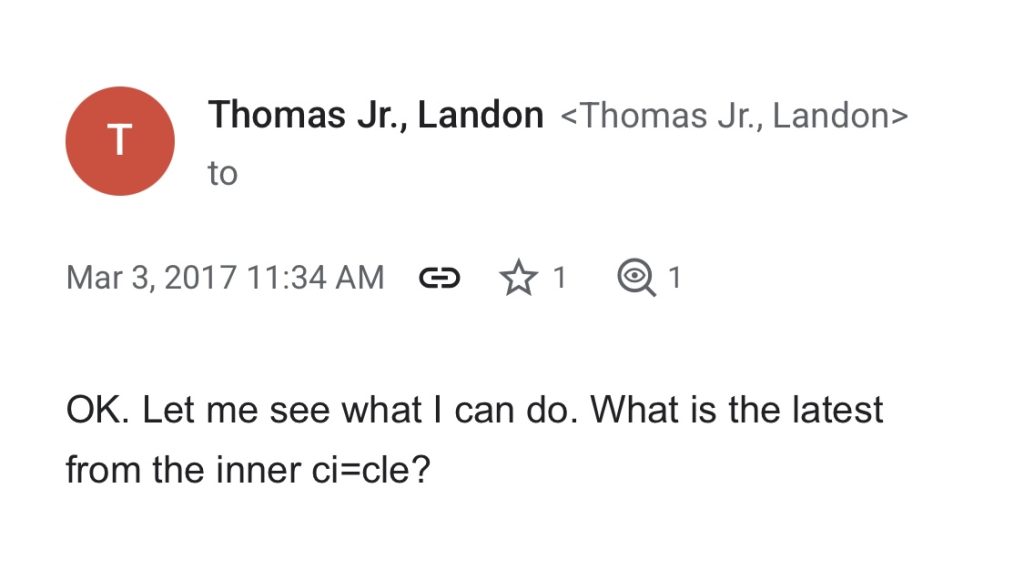Click the gray <Thomas Jr., Landon> address
Screen dimensions: 1024x580
[735, 116]
